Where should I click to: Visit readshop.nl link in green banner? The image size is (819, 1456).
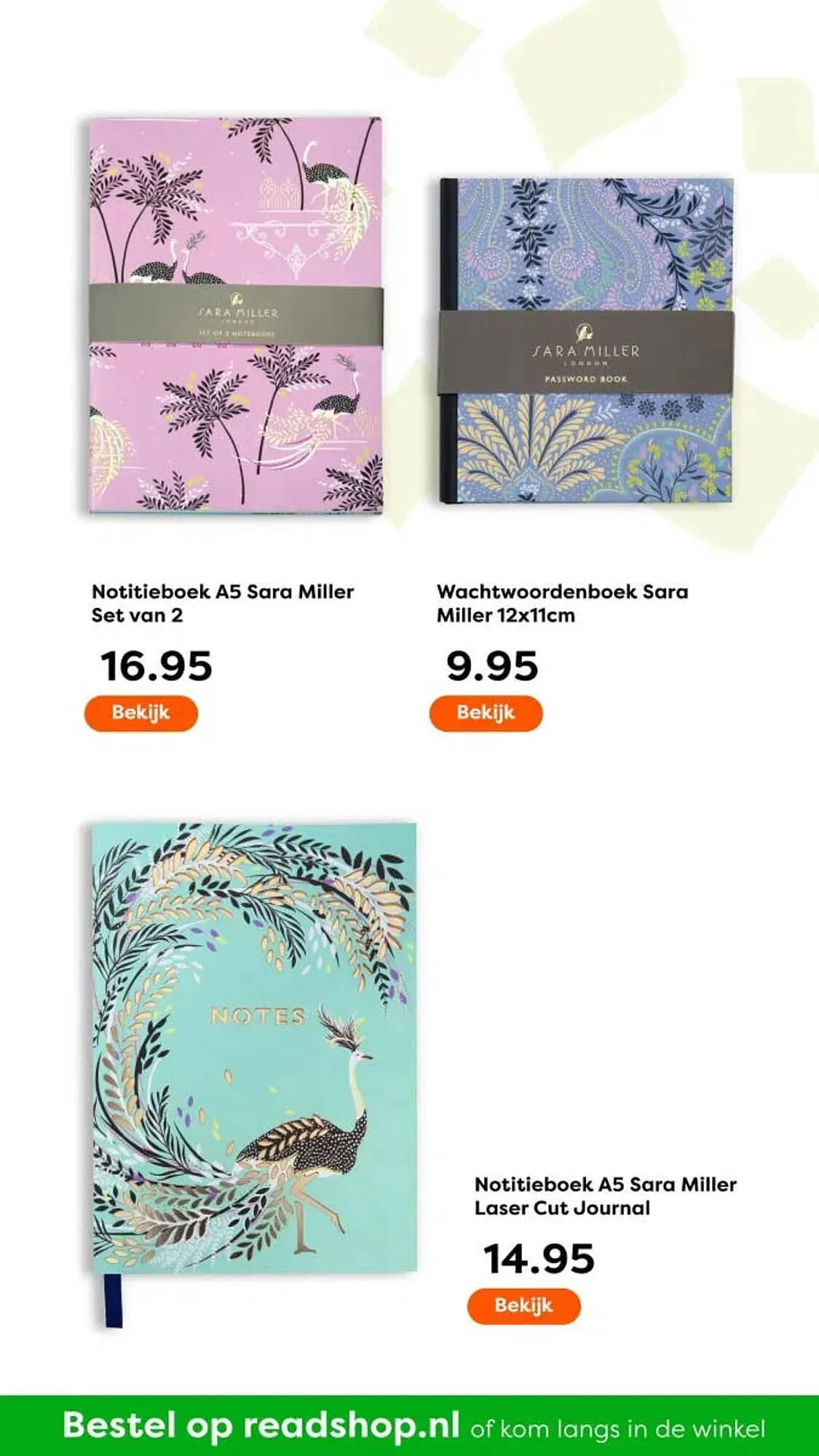point(352,1425)
